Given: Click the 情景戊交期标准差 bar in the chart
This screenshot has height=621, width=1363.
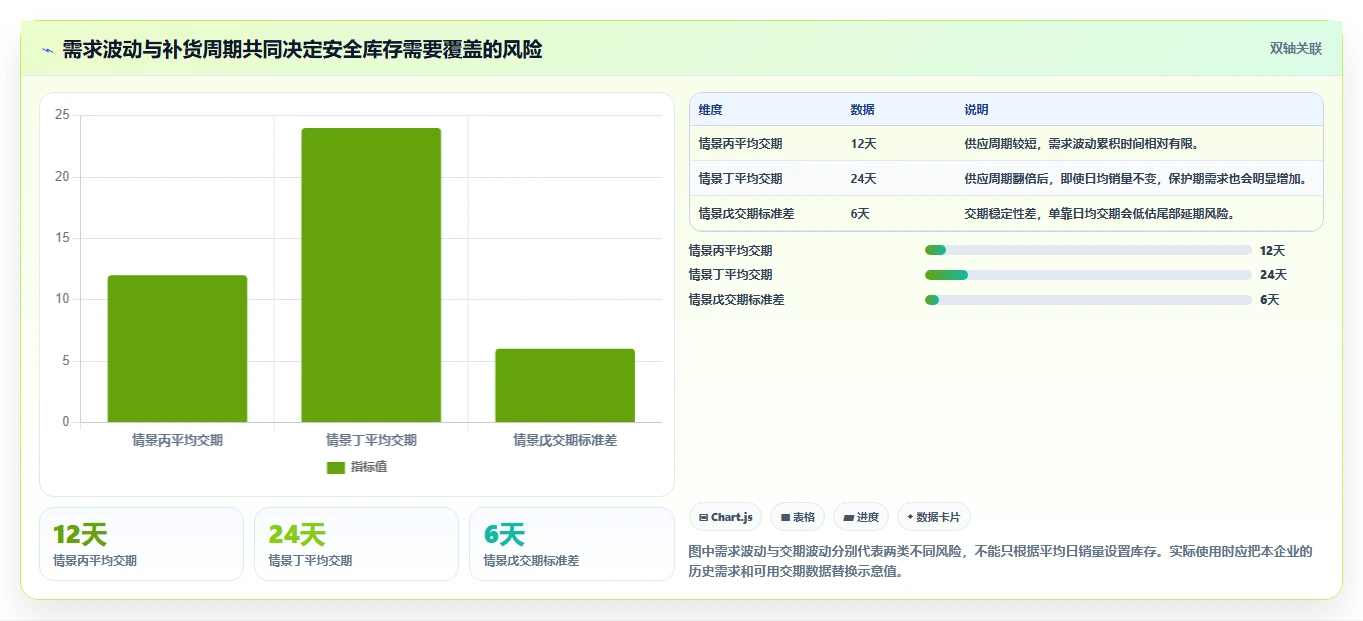Looking at the screenshot, I should tap(565, 385).
